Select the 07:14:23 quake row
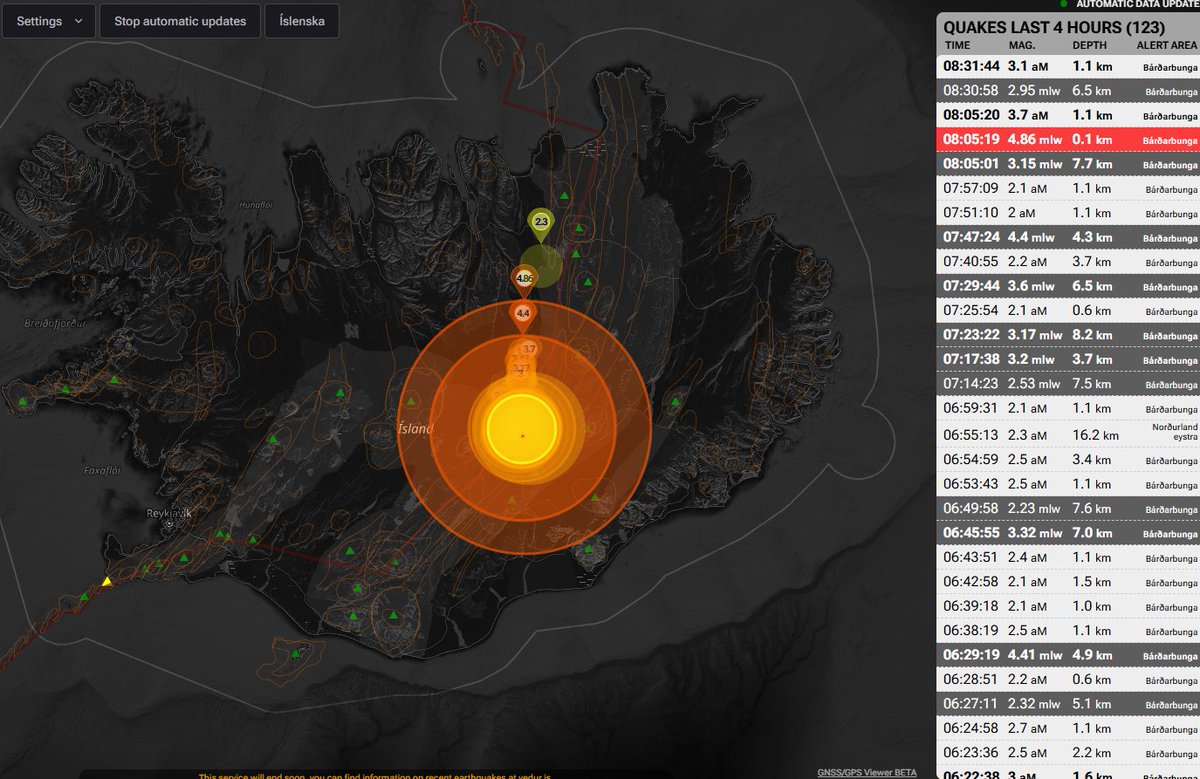 (x=1067, y=384)
